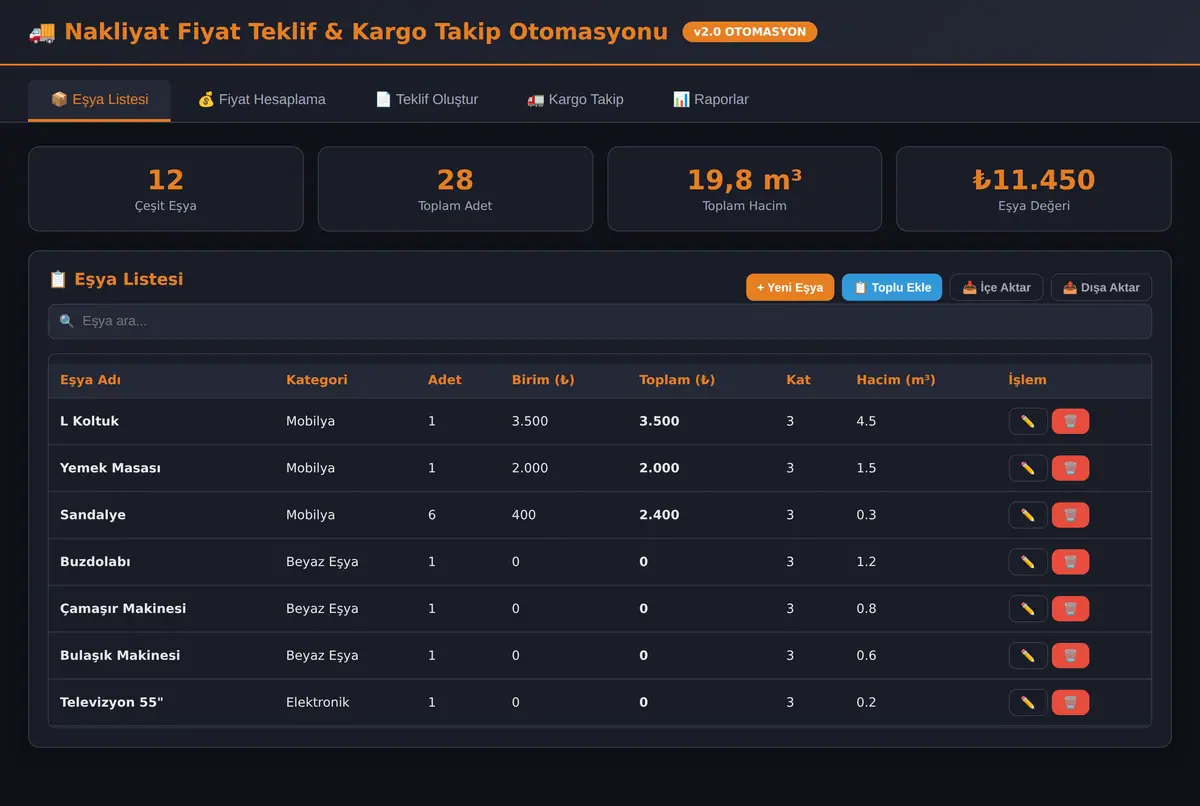Image resolution: width=1200 pixels, height=806 pixels.
Task: Select the Bulaşık Makinesi name cell
Action: click(x=120, y=655)
